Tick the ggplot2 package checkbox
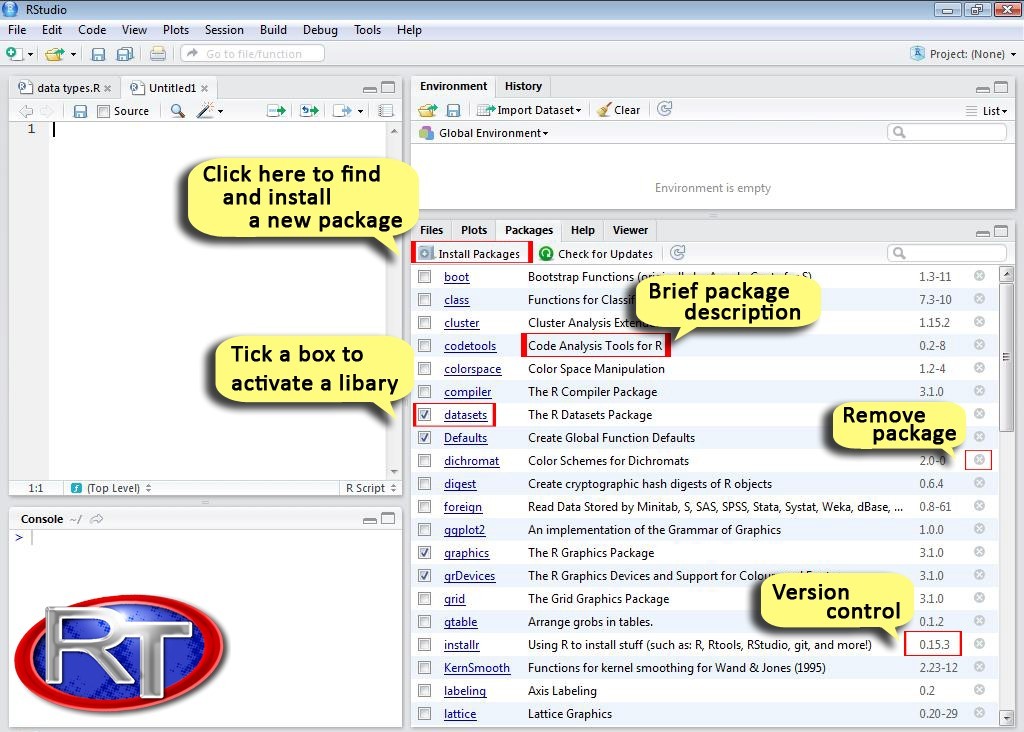Screen dimensions: 1024x732 [x=425, y=530]
